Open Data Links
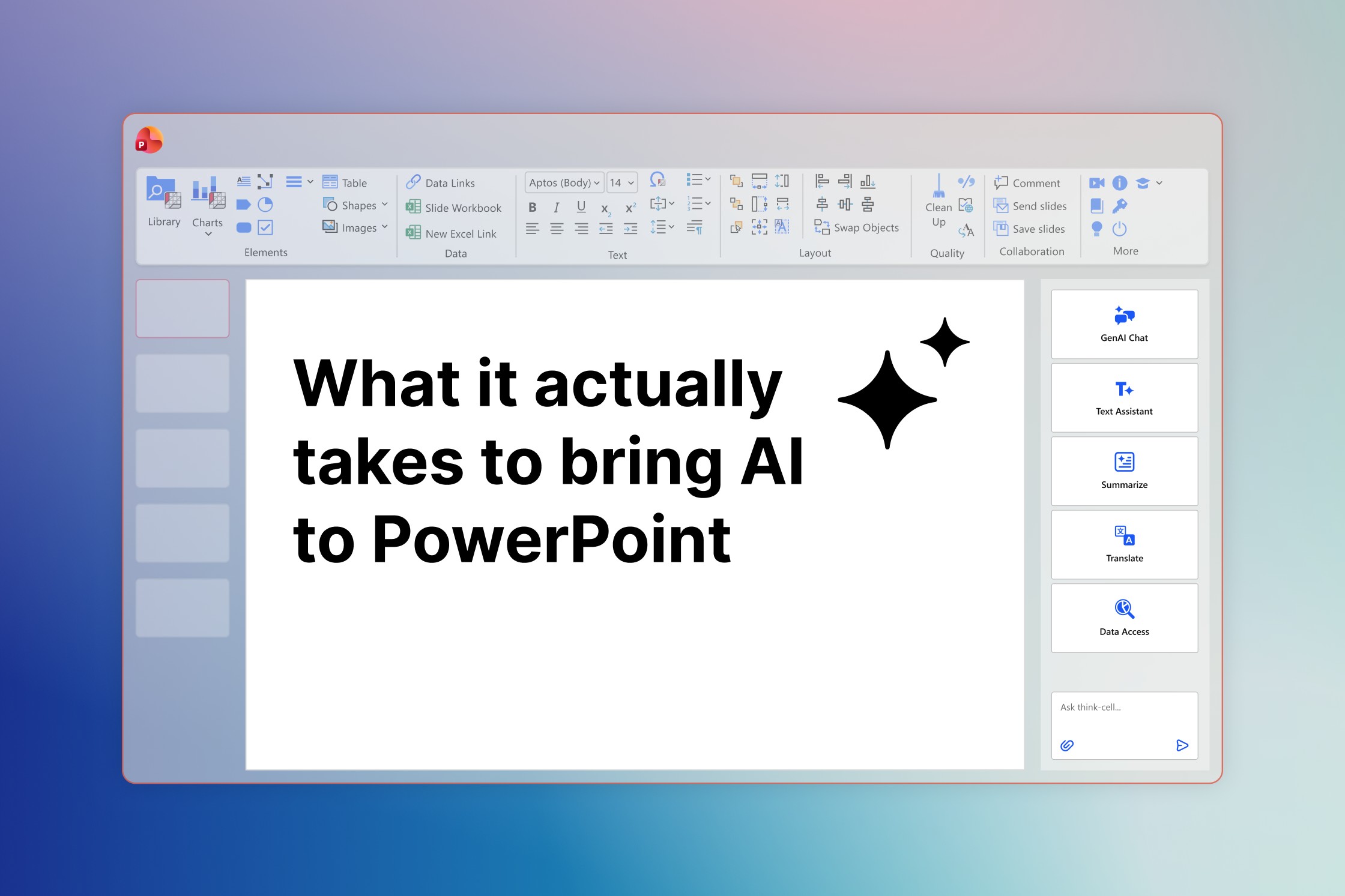The image size is (1345, 896). (440, 182)
